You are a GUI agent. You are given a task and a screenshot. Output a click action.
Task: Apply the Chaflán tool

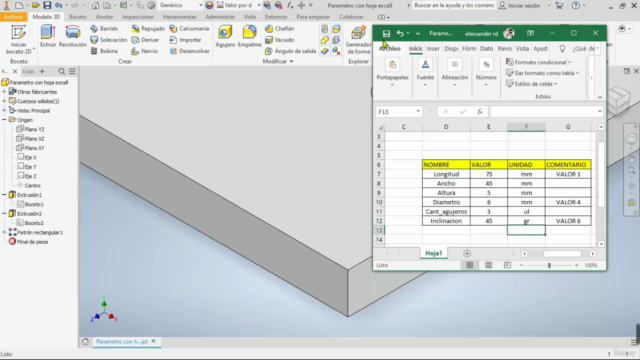tap(280, 29)
